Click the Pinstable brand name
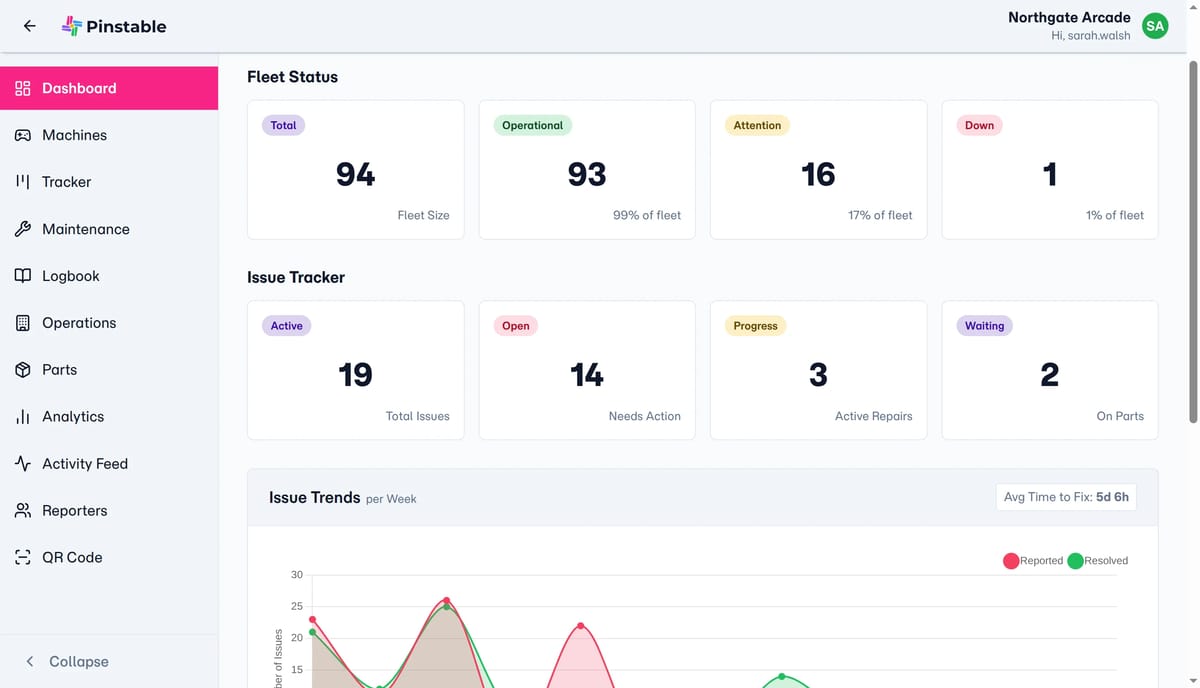 [x=126, y=27]
